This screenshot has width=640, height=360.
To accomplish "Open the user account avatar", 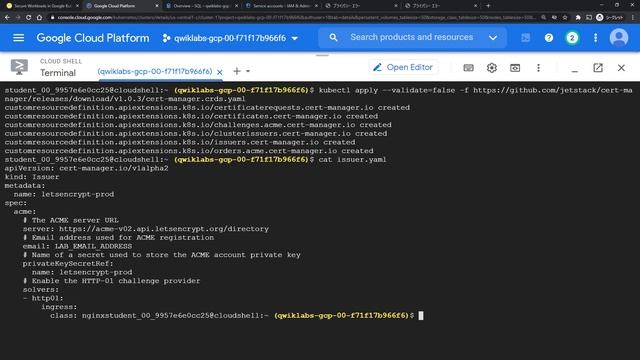I will pyautogui.click(x=619, y=38).
